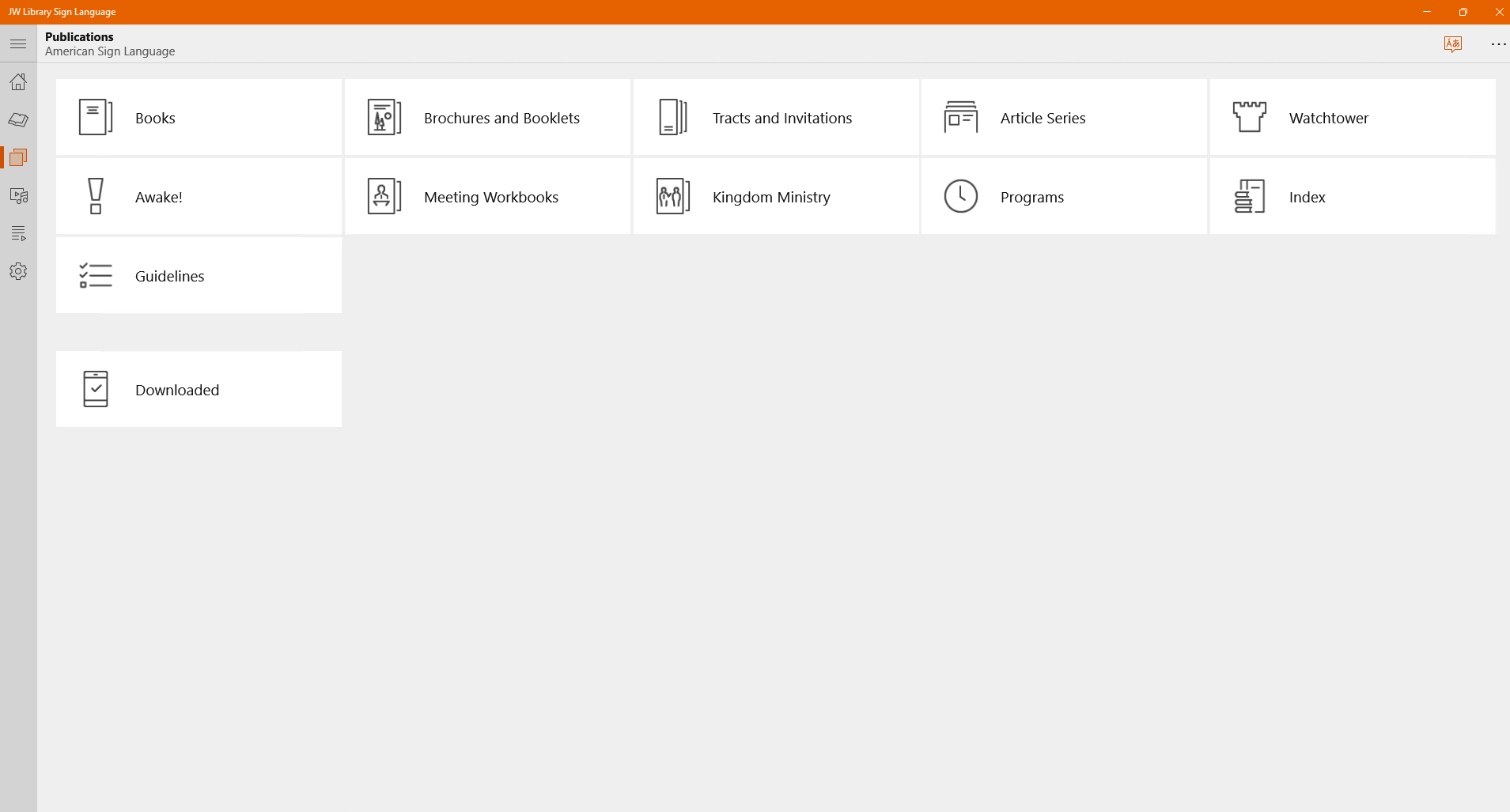Select the Publications sidebar icon
1510x812 pixels.
click(18, 157)
